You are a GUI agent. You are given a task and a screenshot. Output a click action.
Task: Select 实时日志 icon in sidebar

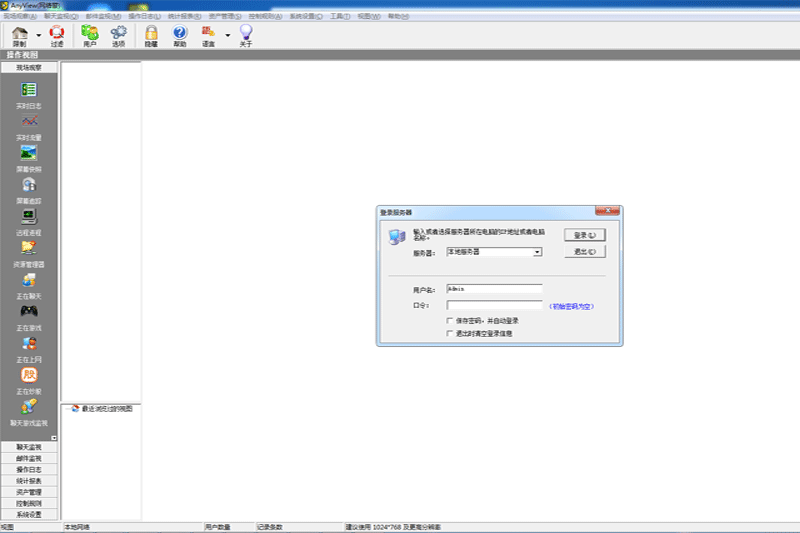click(29, 92)
